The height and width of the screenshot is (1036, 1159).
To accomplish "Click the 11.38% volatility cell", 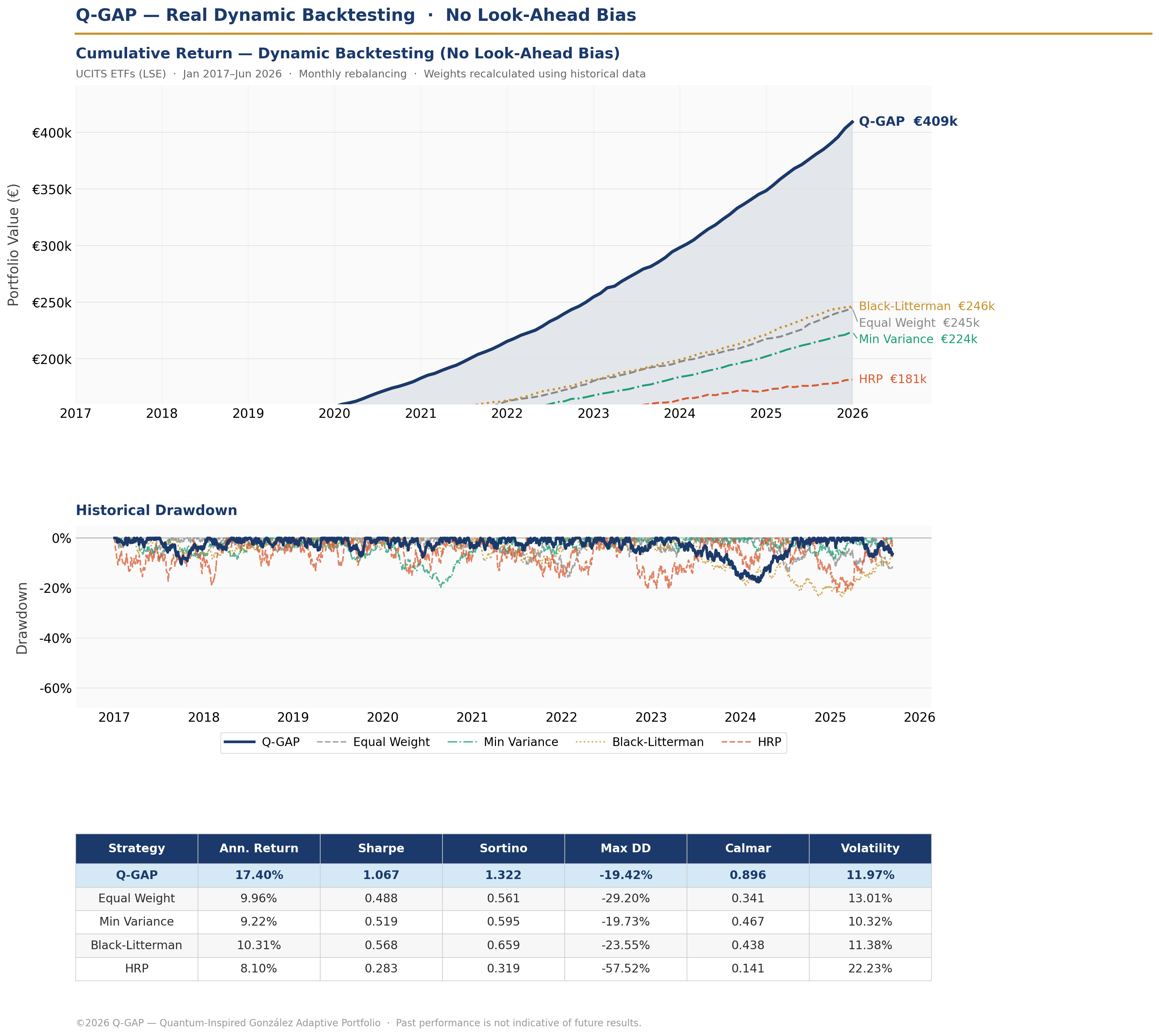I will (870, 945).
